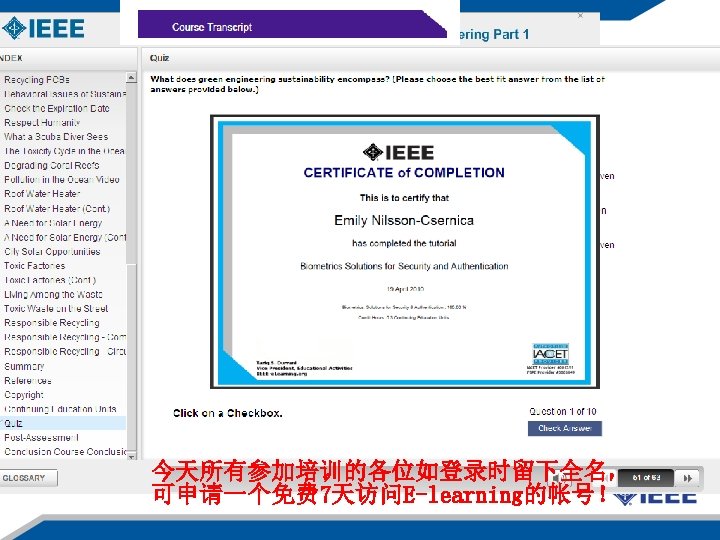The width and height of the screenshot is (720, 540).
Task: Click the INDEX panel header
Action: 11,58
